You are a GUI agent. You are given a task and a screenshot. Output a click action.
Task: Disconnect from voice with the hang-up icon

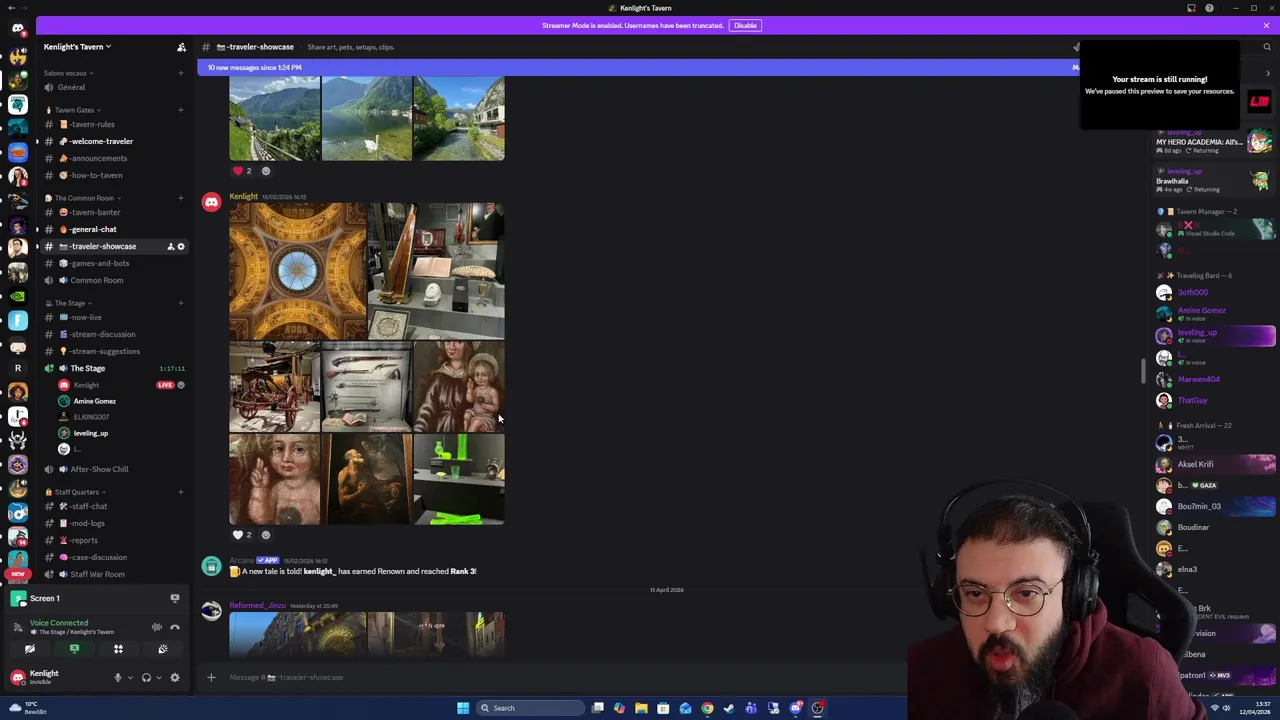click(x=174, y=627)
